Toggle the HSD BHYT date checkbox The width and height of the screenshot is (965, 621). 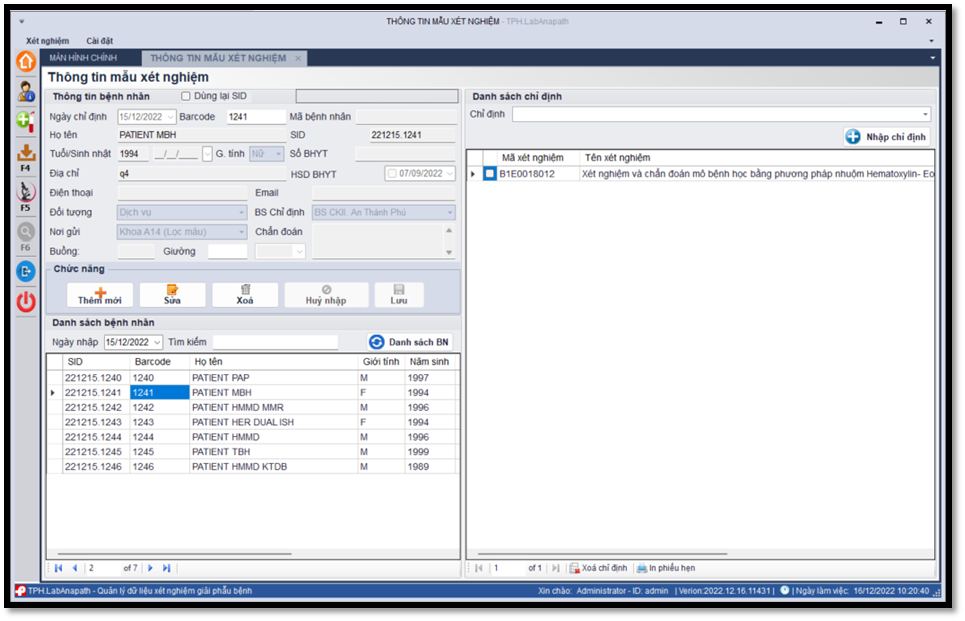392,174
